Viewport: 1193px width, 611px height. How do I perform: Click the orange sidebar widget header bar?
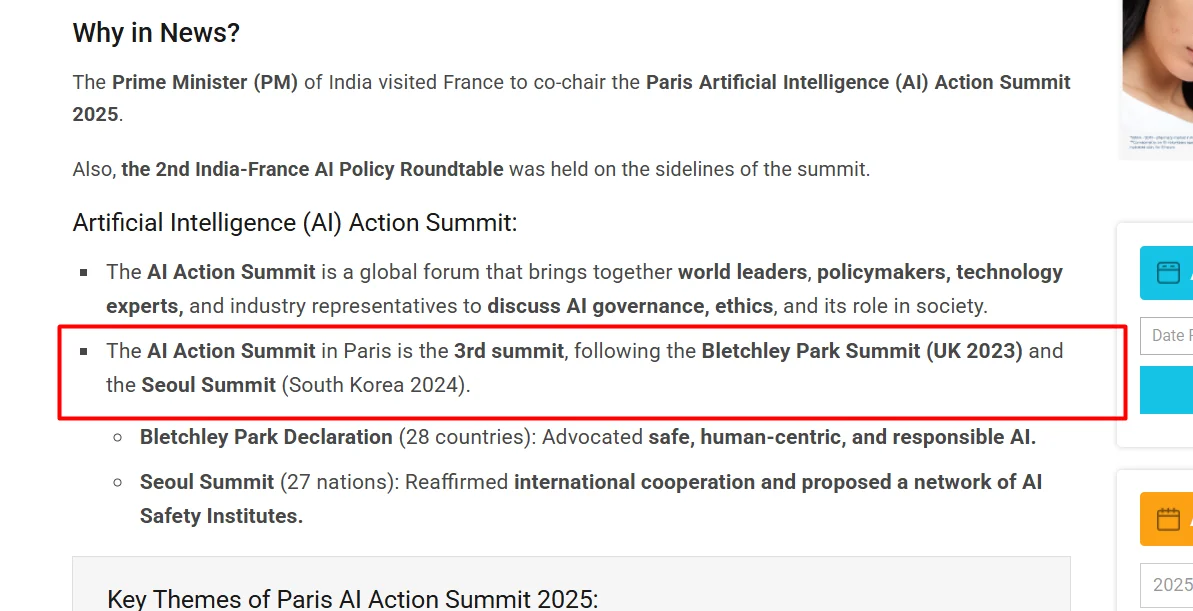pos(1166,519)
